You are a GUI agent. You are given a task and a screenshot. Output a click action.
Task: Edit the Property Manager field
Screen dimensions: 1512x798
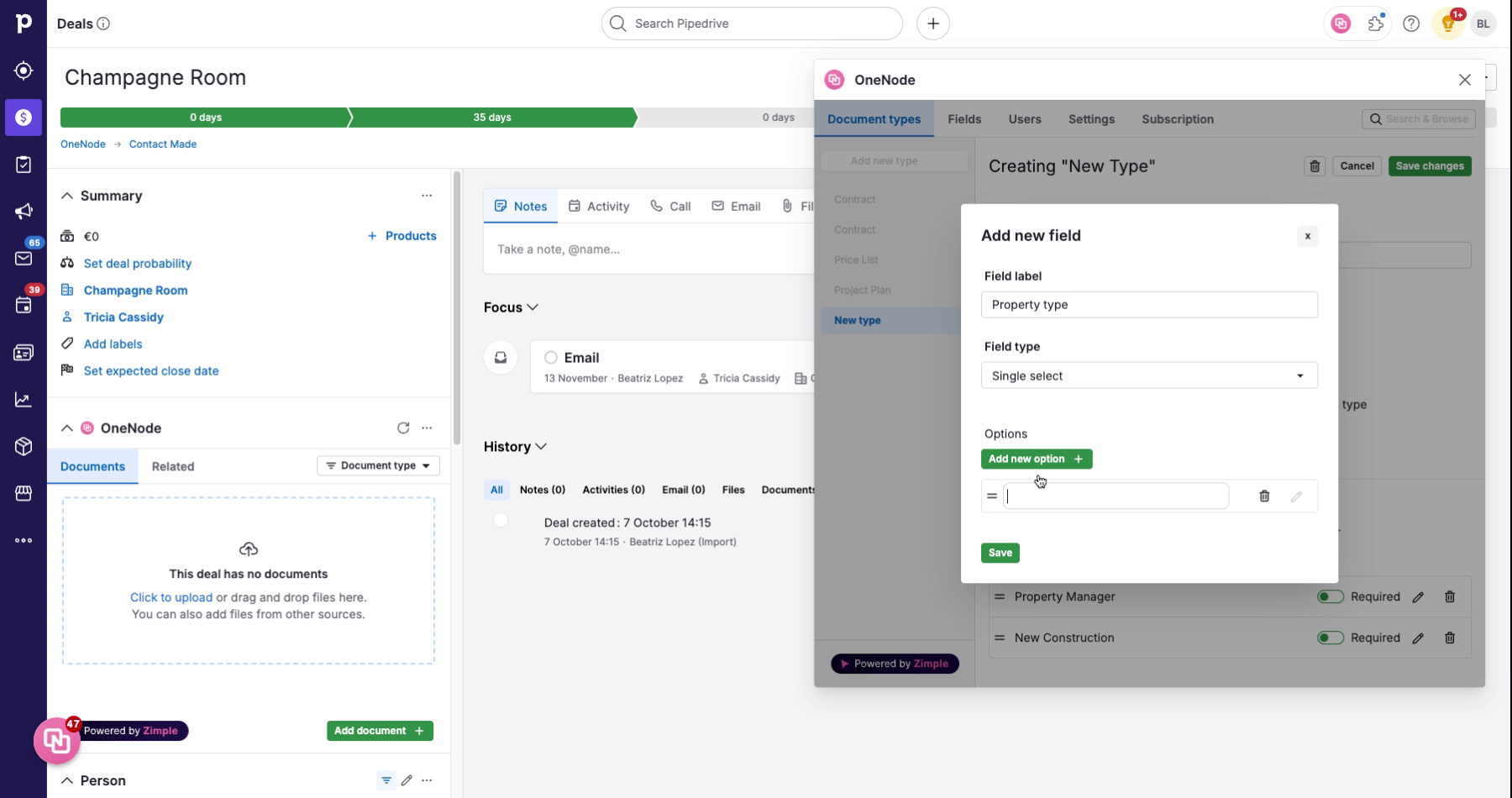click(1418, 597)
